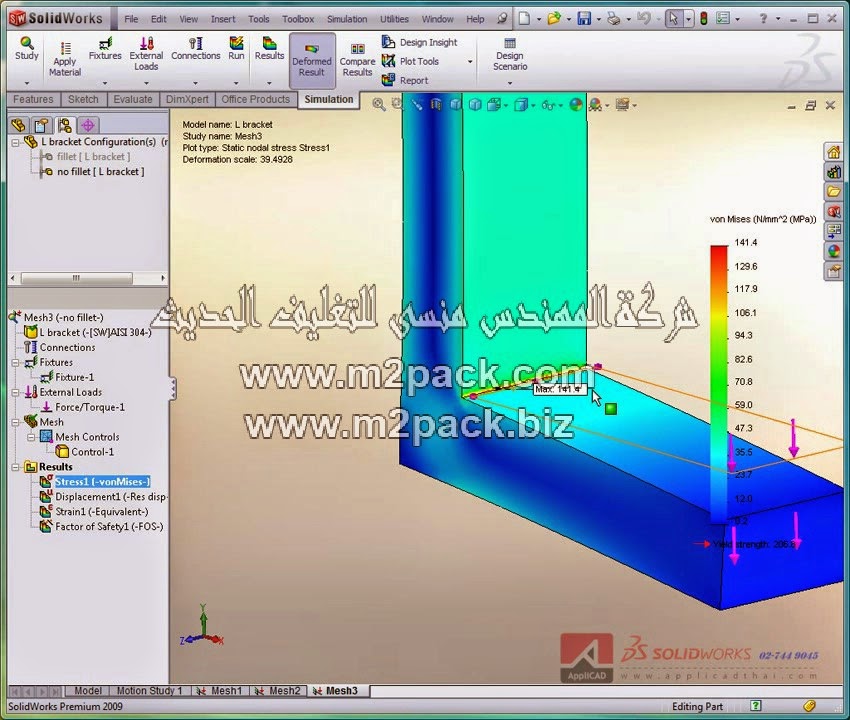Expand Plot Tools dropdown arrow

pos(470,62)
